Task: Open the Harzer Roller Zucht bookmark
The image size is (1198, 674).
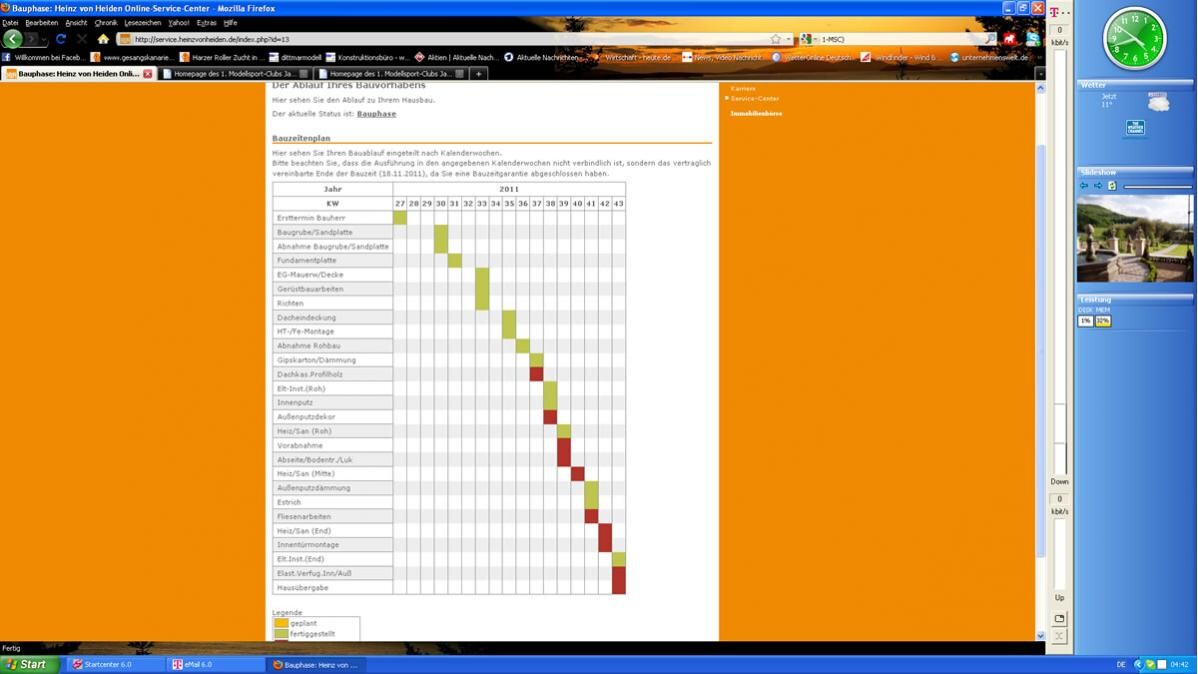Action: tap(220, 57)
